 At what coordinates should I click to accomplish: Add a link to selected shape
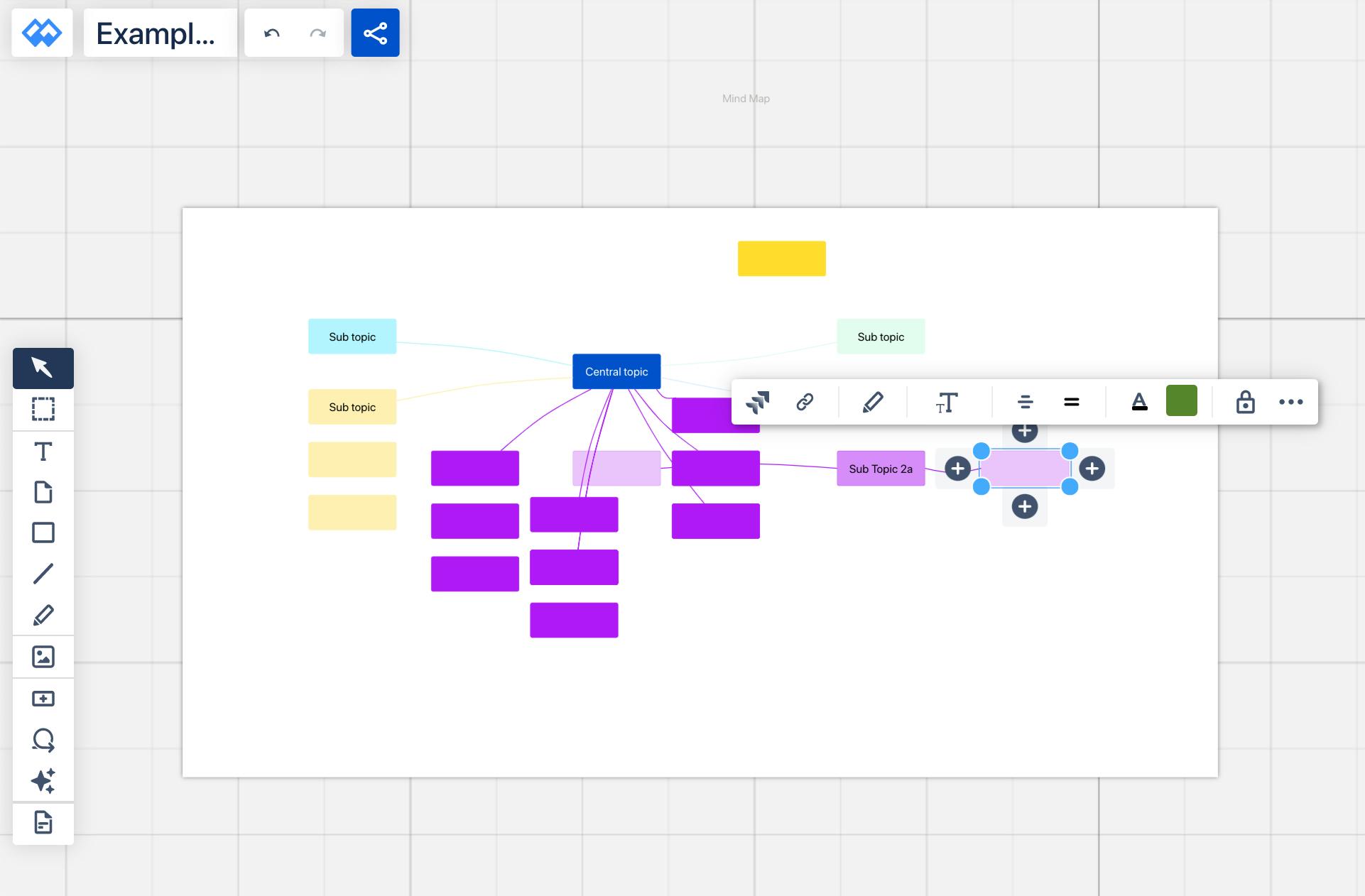[805, 402]
